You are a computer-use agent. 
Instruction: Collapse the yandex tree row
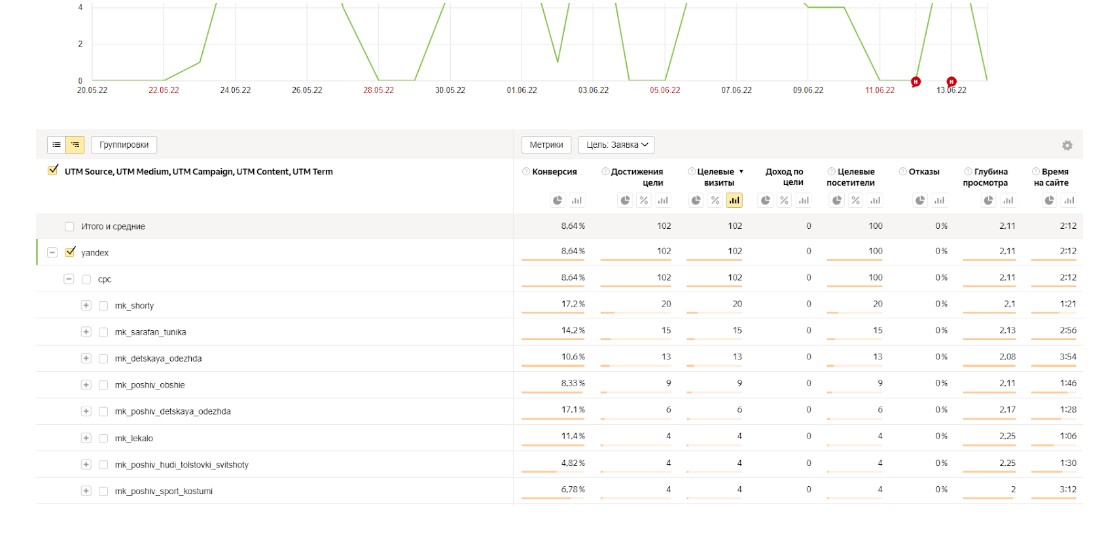point(52,253)
